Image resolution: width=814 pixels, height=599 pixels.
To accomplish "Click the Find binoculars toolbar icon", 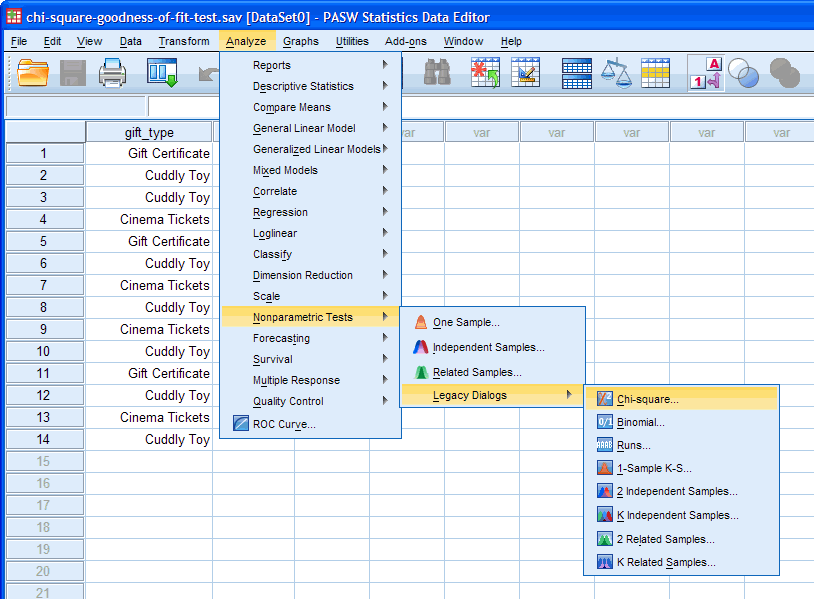I will tap(437, 72).
